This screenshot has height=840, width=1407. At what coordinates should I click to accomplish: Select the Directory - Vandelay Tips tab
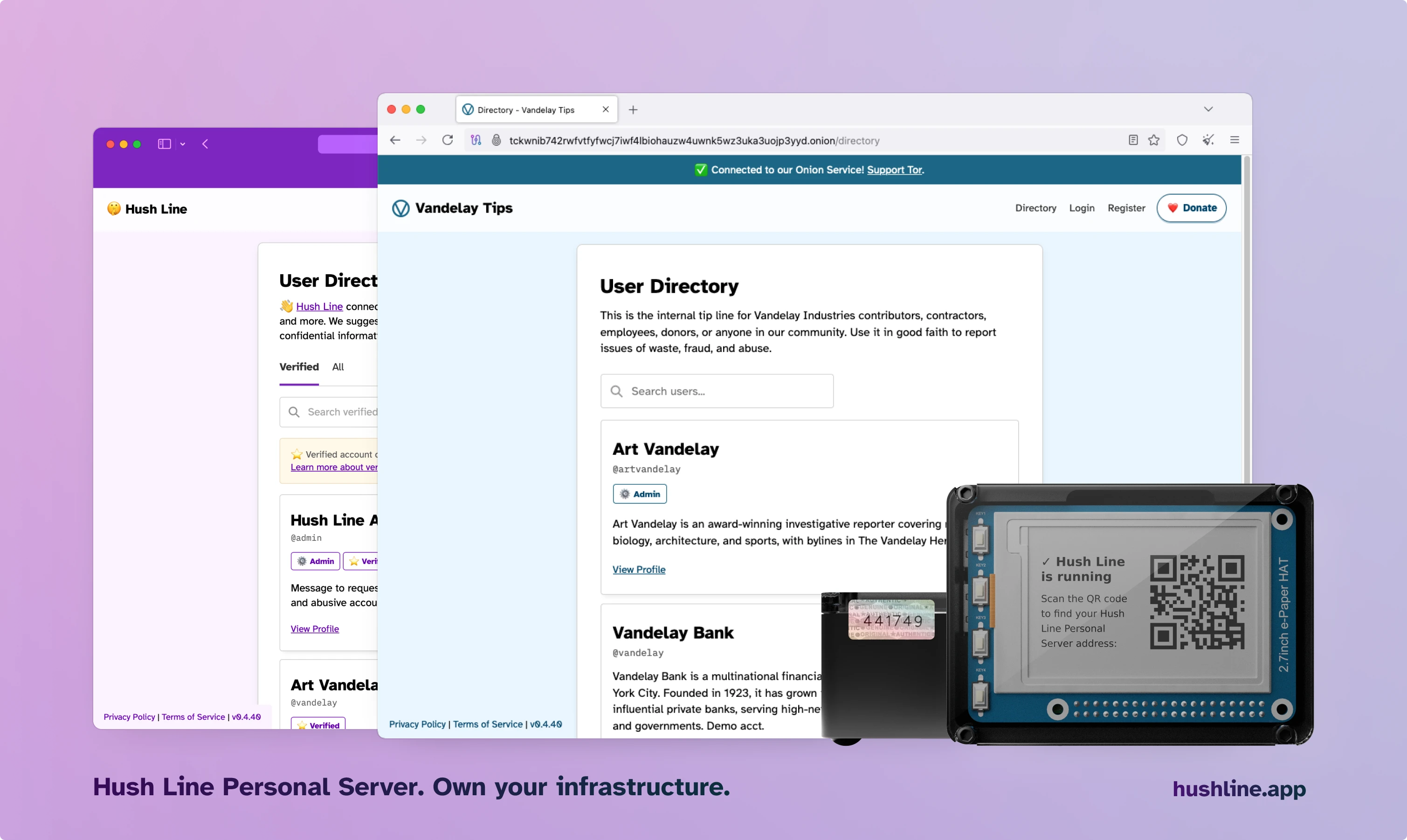pyautogui.click(x=537, y=109)
